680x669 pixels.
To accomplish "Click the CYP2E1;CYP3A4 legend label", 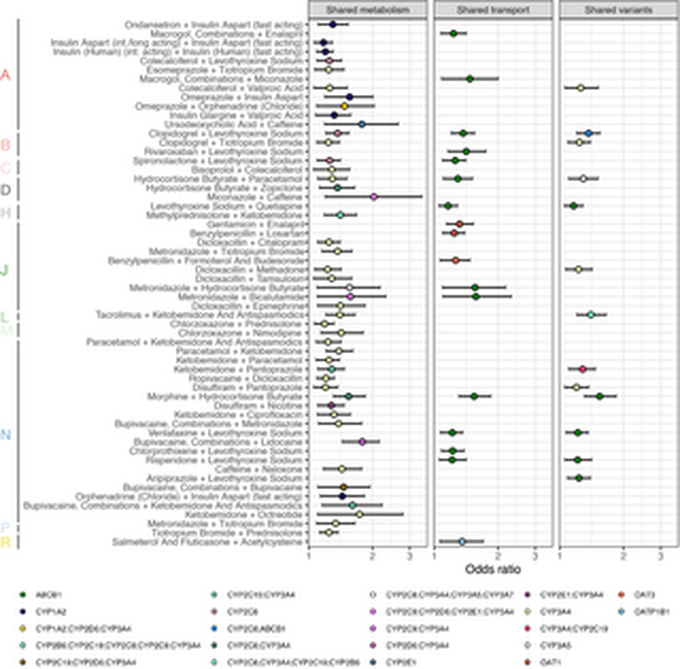I will 572,595.
